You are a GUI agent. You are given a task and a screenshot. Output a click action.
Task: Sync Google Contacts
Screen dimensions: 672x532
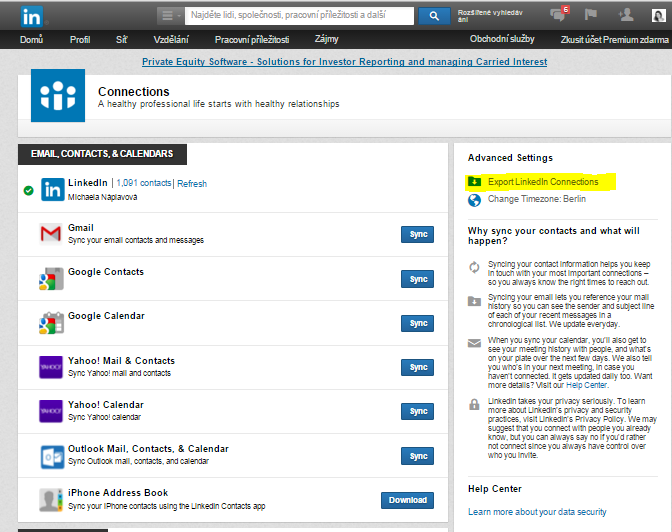[x=417, y=279]
